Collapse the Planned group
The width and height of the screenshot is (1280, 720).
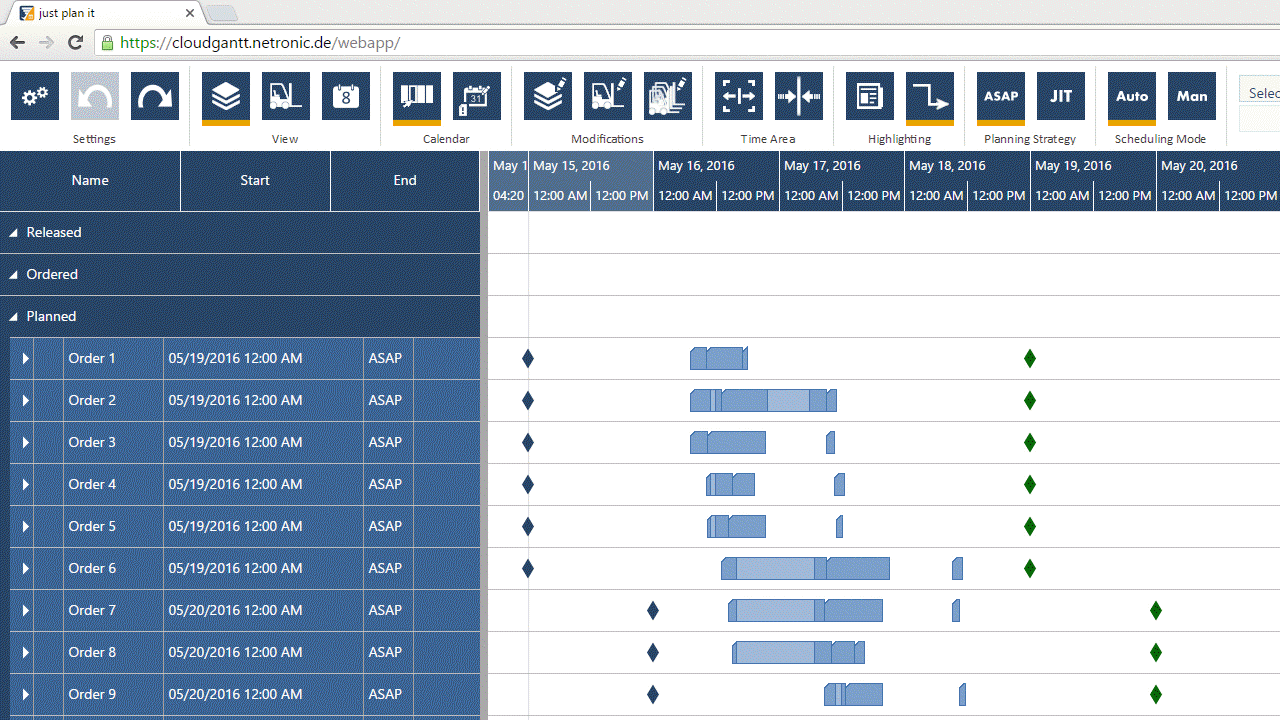14,317
